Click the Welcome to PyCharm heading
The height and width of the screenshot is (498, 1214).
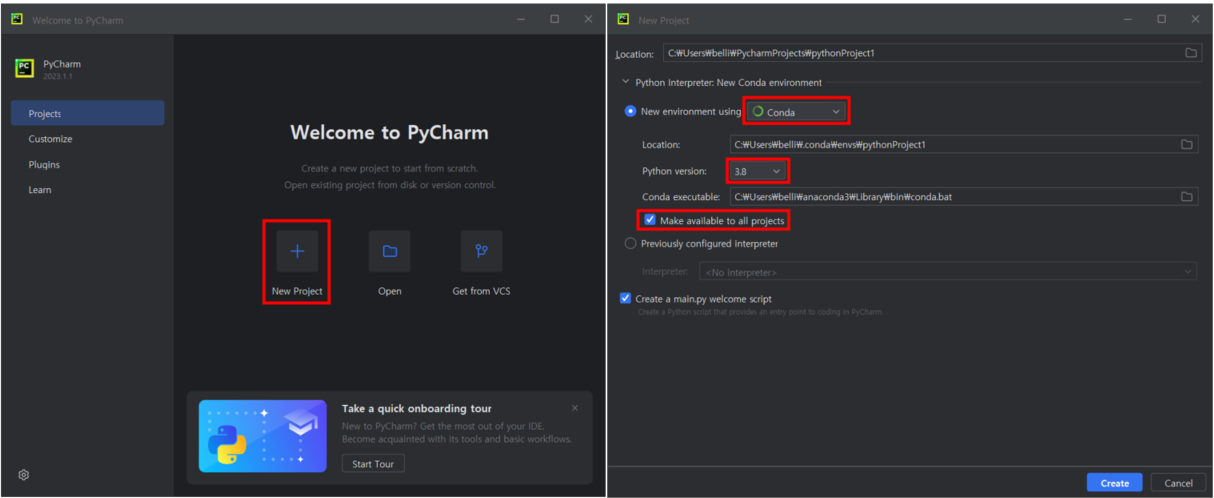(x=389, y=133)
